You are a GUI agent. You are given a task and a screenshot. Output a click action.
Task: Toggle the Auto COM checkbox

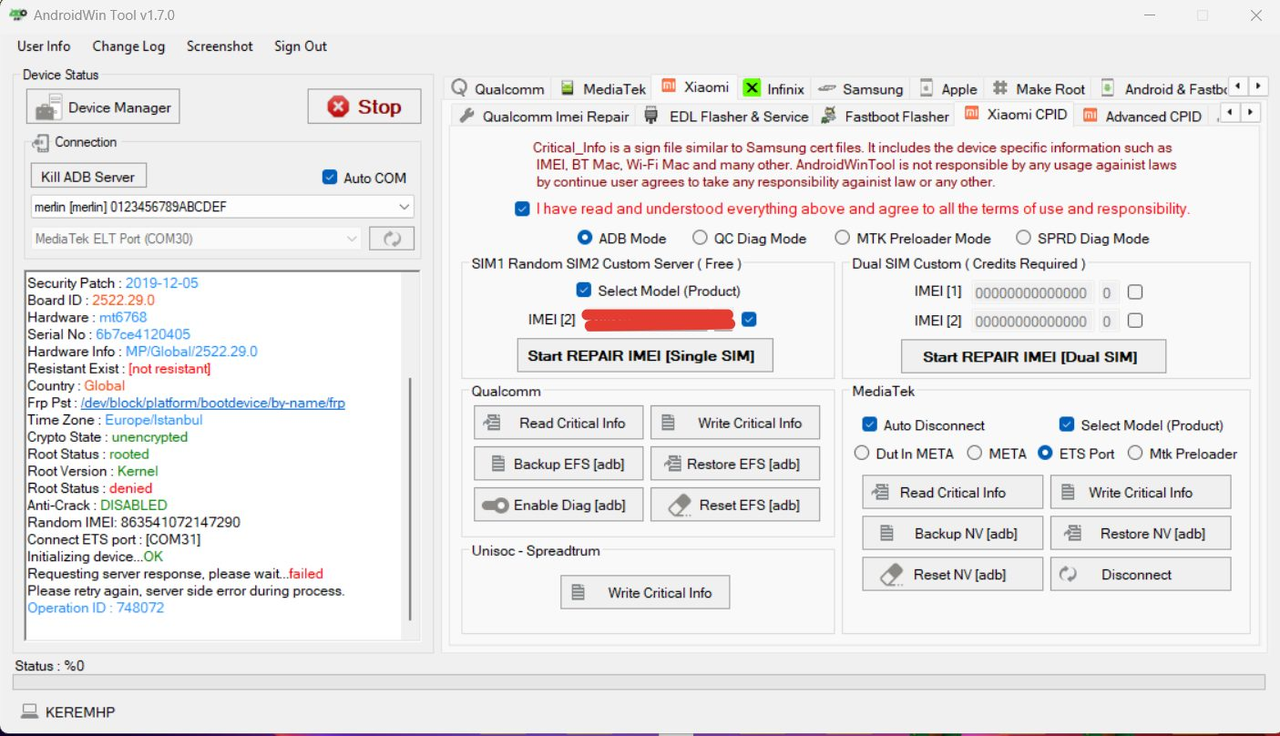pos(330,177)
